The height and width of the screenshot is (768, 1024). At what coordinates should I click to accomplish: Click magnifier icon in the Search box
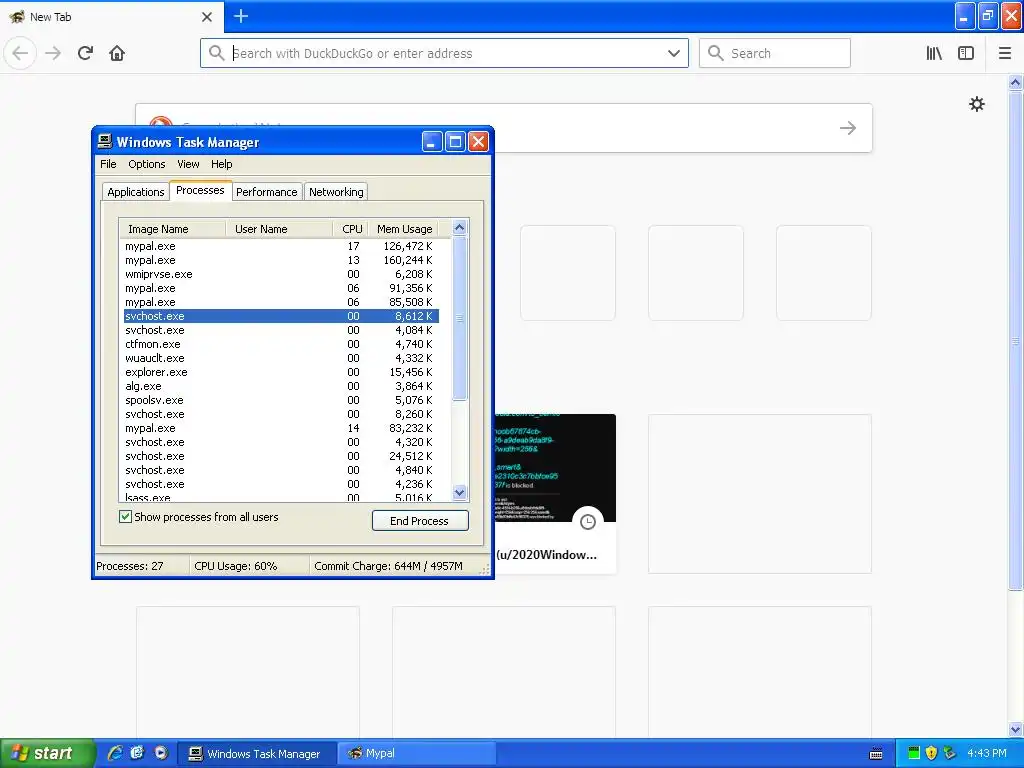716,53
